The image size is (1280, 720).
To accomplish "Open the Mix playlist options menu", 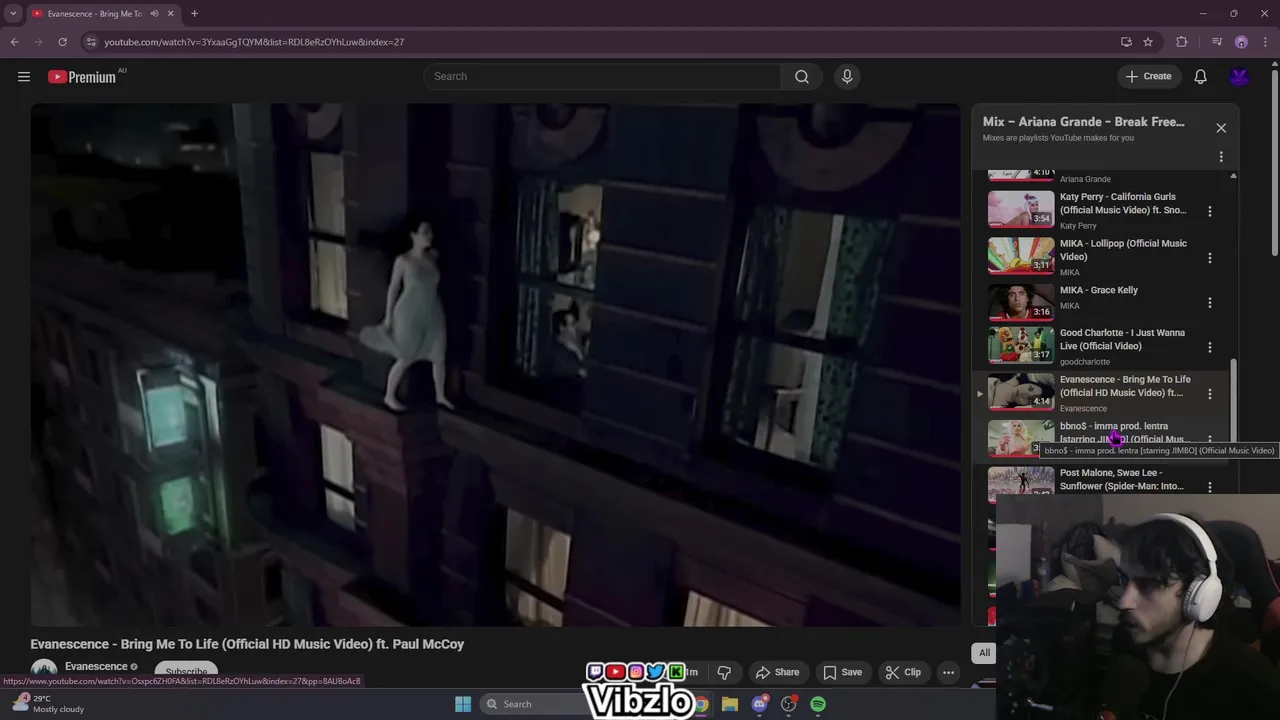I will pyautogui.click(x=1221, y=157).
